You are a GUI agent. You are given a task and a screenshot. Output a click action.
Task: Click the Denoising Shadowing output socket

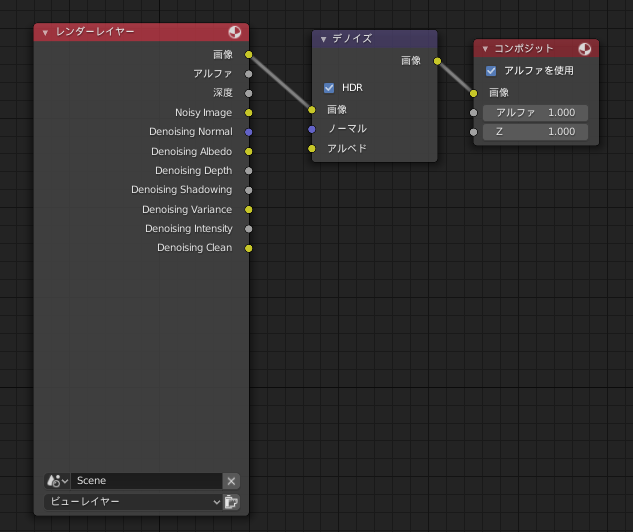pos(249,190)
